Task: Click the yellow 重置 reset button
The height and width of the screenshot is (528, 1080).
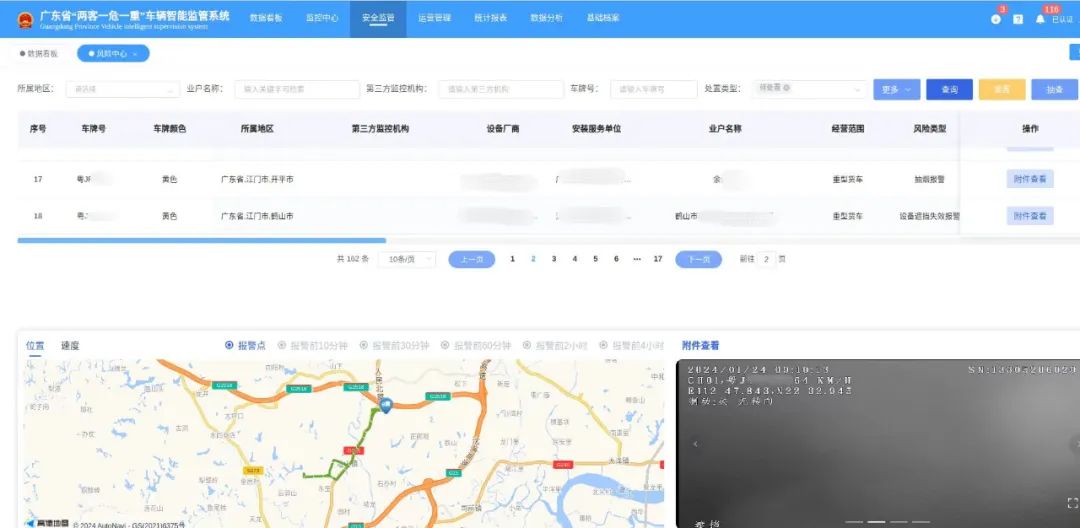Action: 1001,89
